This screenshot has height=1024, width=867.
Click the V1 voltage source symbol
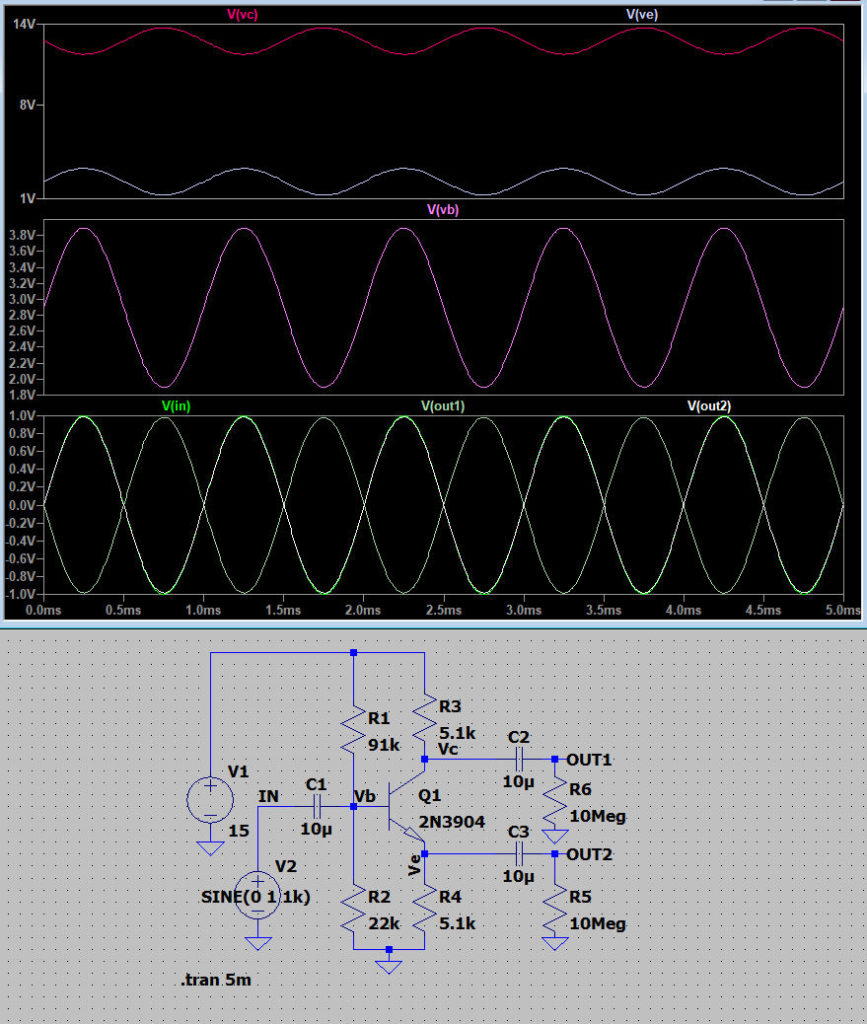[210, 799]
